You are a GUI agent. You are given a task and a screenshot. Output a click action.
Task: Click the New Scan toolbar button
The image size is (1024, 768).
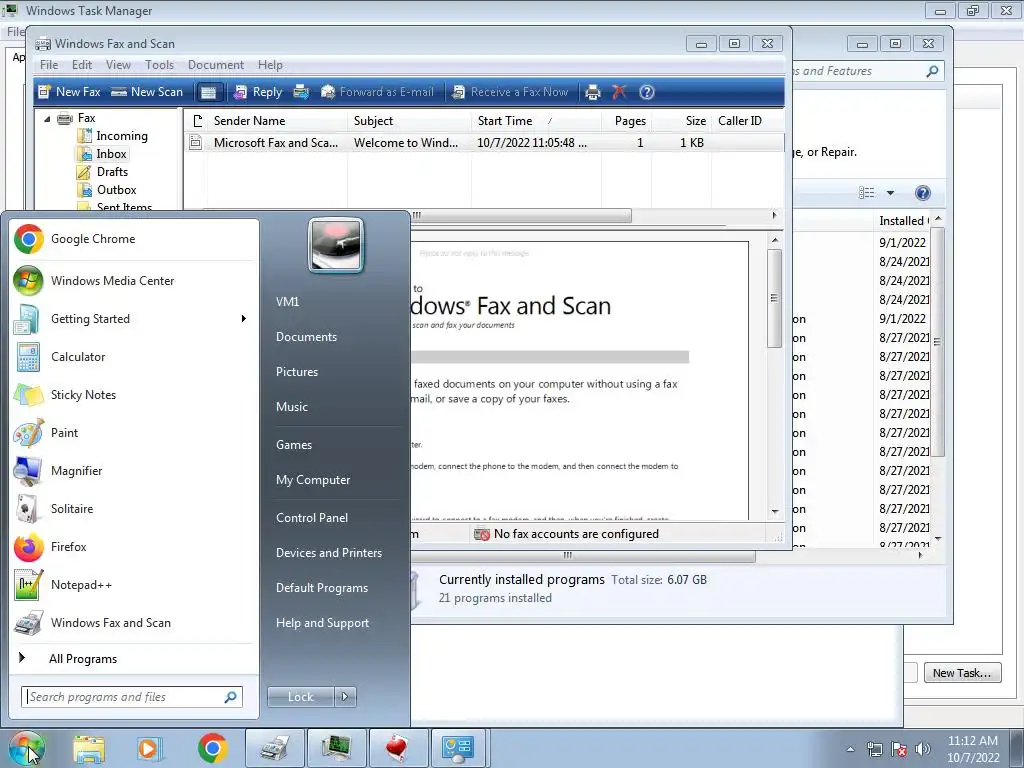click(x=147, y=92)
